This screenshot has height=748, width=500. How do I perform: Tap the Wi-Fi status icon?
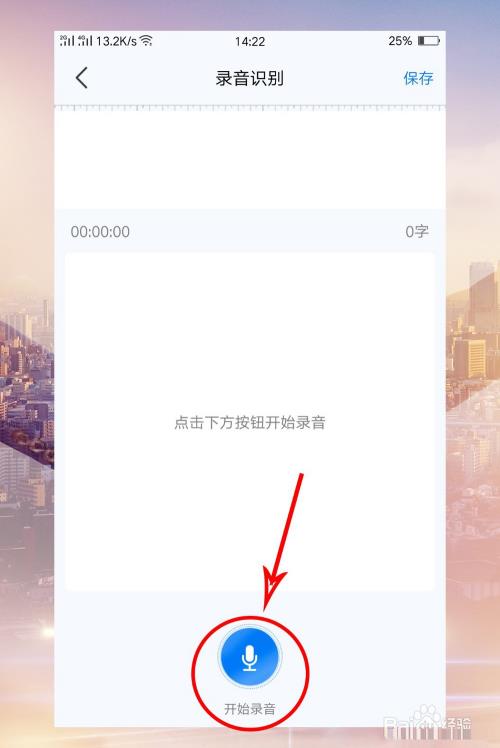click(x=146, y=41)
